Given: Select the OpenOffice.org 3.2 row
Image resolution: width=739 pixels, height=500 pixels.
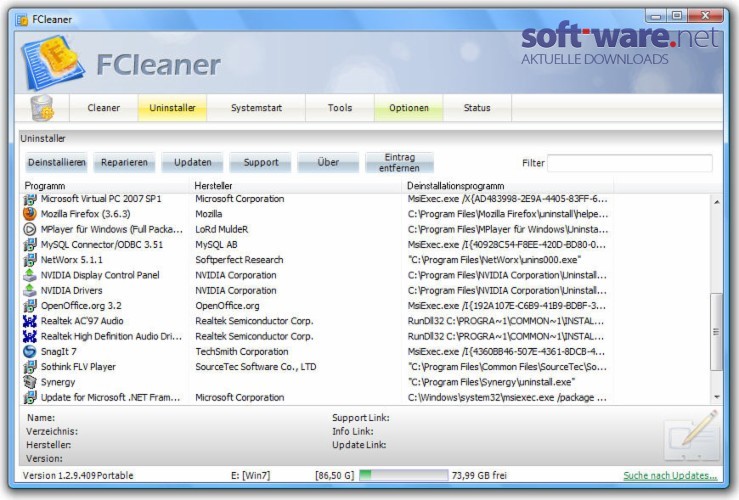Looking at the screenshot, I should pos(317,306).
